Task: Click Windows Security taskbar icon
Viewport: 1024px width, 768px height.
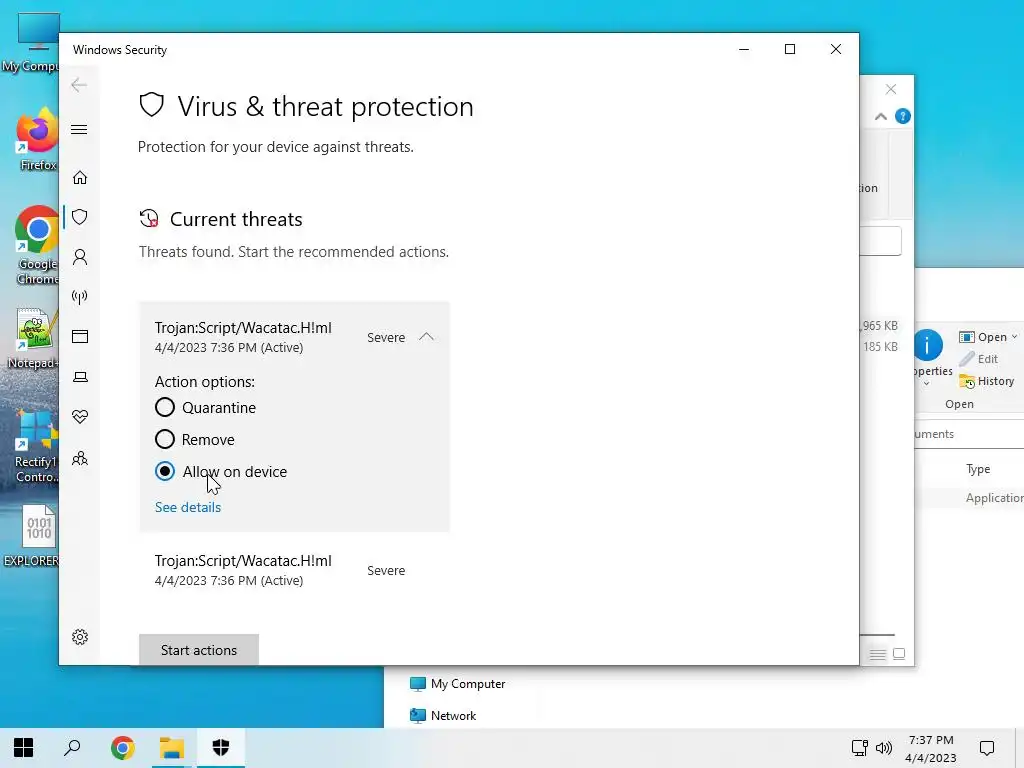Action: (221, 748)
